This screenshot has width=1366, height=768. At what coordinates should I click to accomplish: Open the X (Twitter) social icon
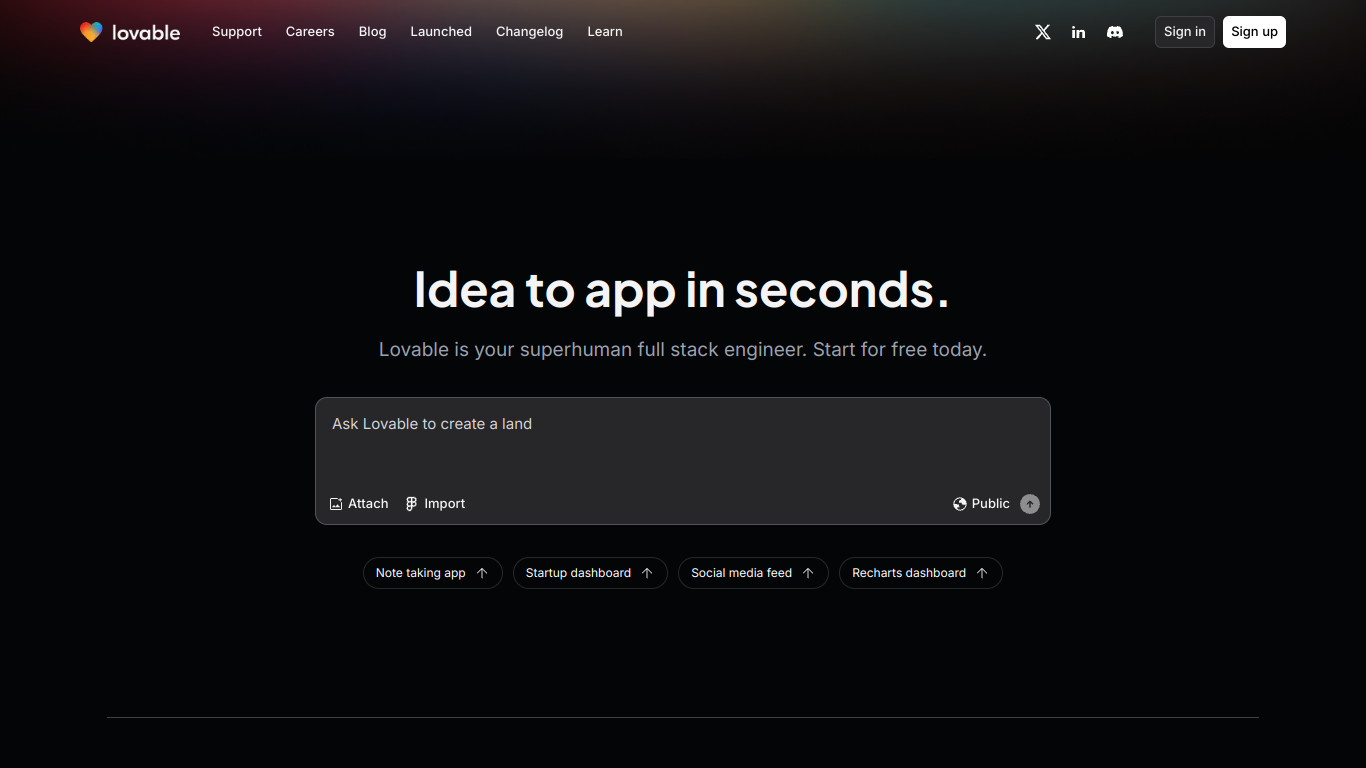click(1043, 32)
